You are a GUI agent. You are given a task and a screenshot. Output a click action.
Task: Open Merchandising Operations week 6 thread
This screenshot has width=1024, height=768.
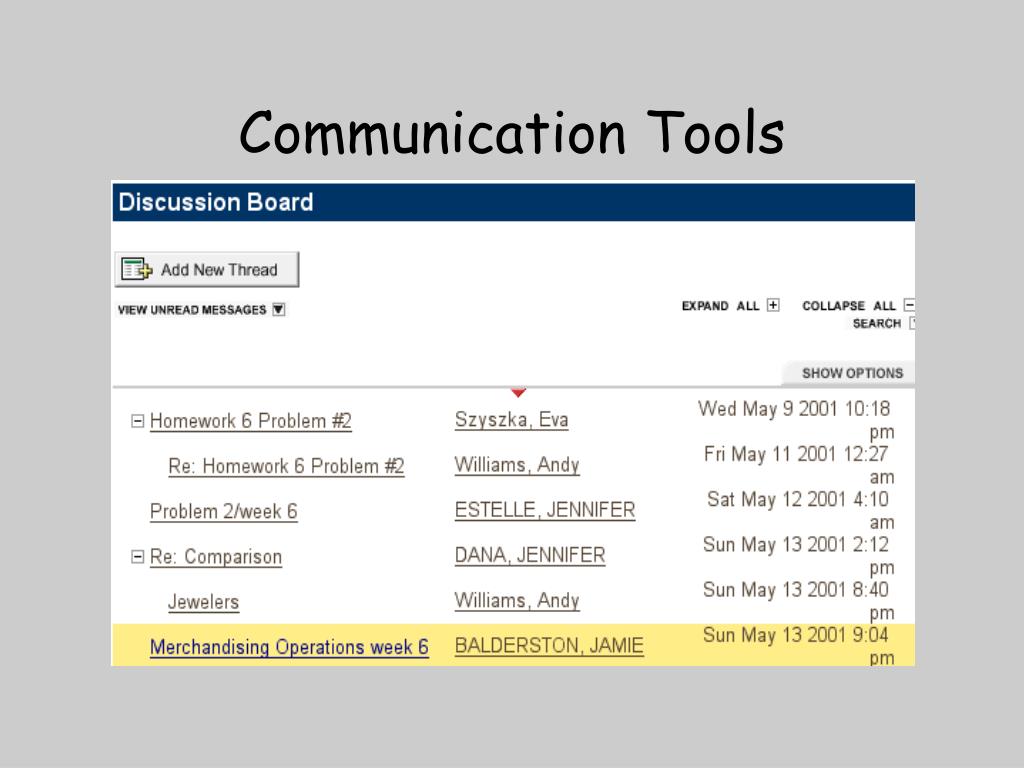coord(289,647)
